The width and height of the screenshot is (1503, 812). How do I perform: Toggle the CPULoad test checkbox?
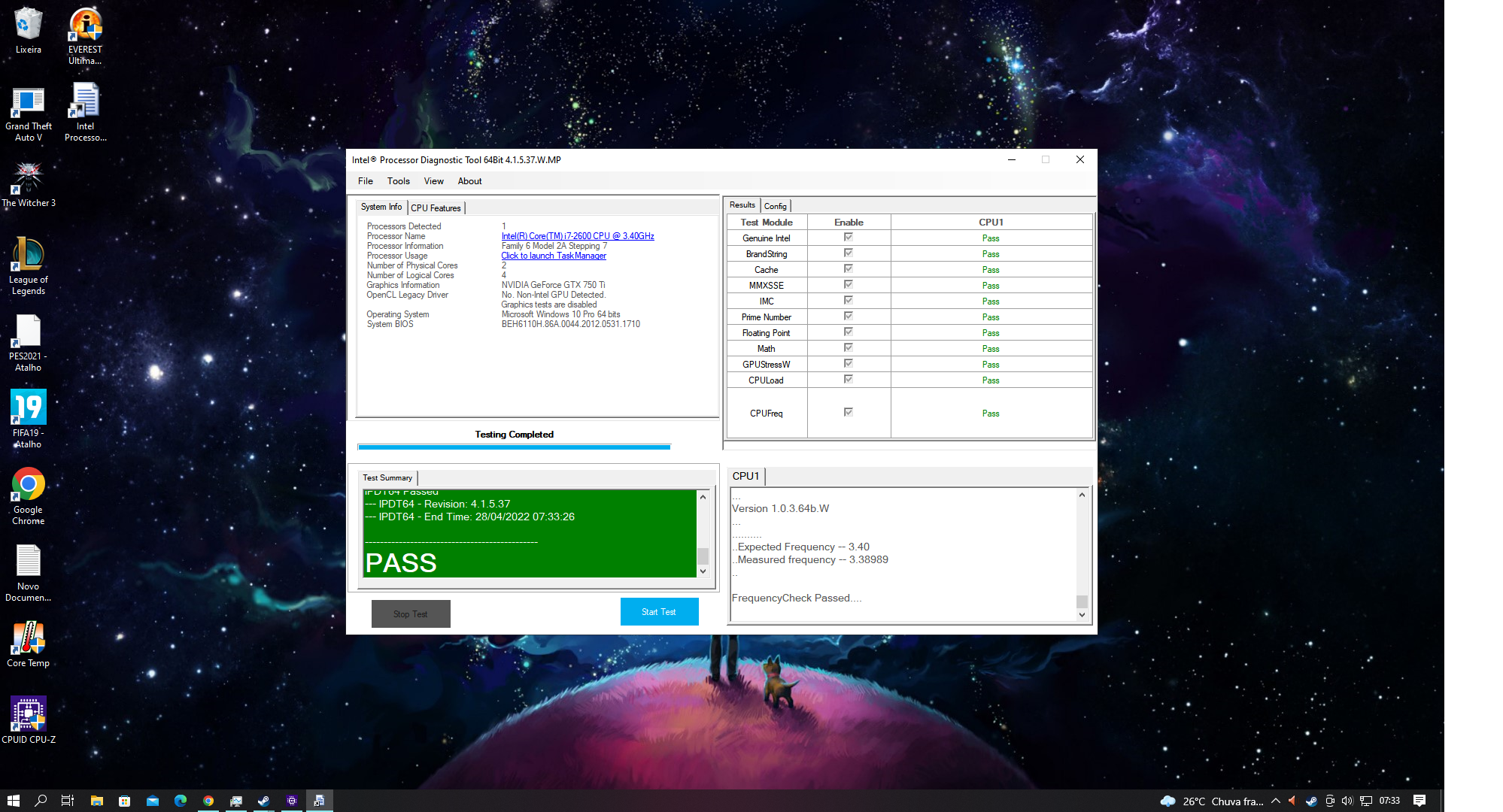[x=849, y=380]
